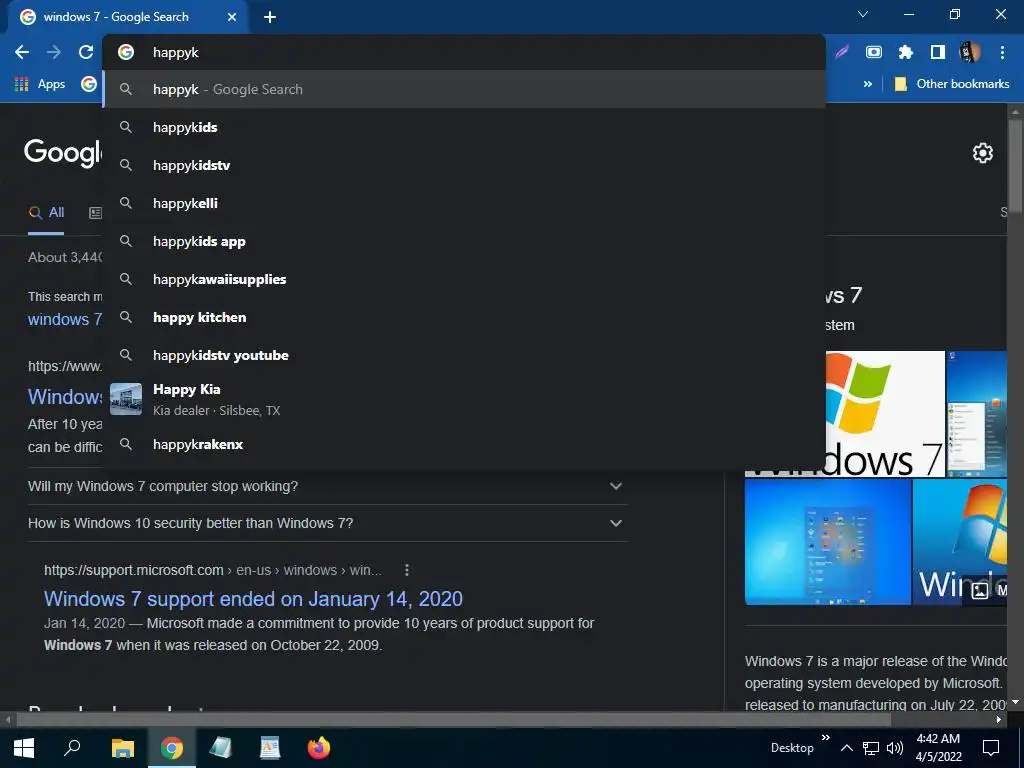Choose the happykrakenx suggestion
Screen dimensions: 1024x768
464,444
